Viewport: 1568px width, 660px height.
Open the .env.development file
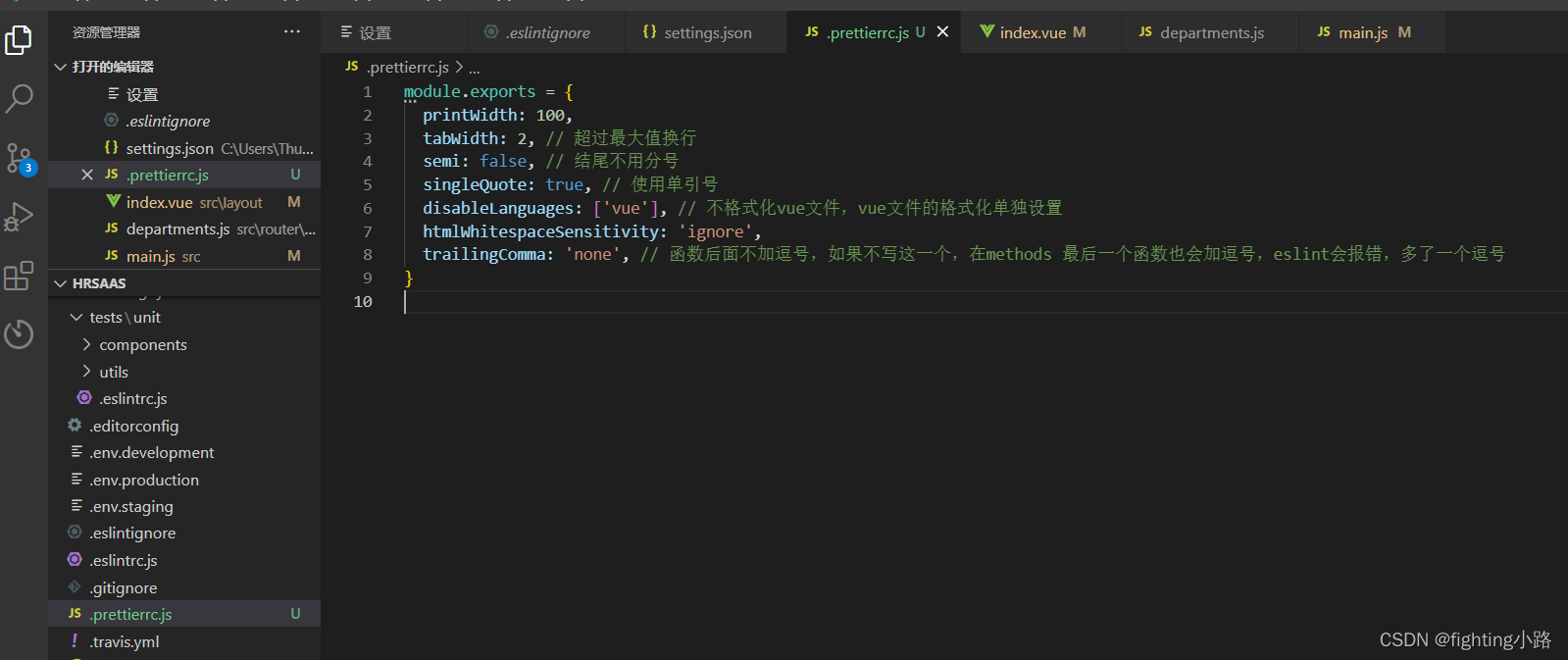[x=184, y=452]
